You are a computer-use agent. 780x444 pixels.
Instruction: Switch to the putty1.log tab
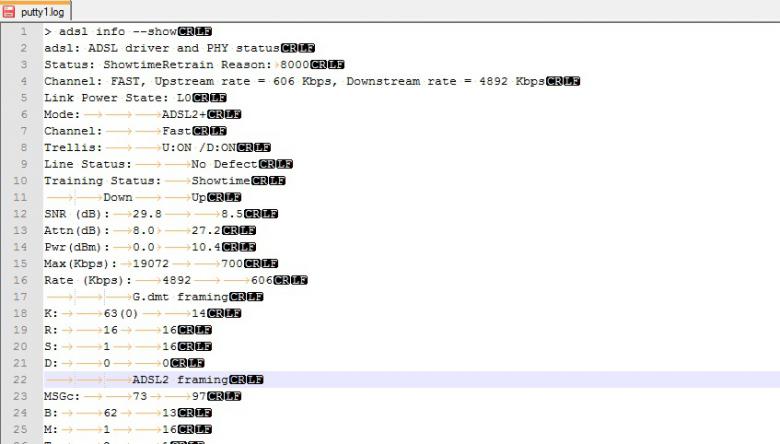click(x=41, y=11)
